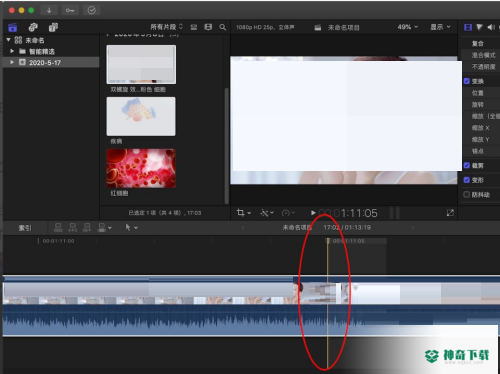Click the playhead at 00:01:11:05
Image resolution: width=500 pixels, height=374 pixels.
[328, 241]
